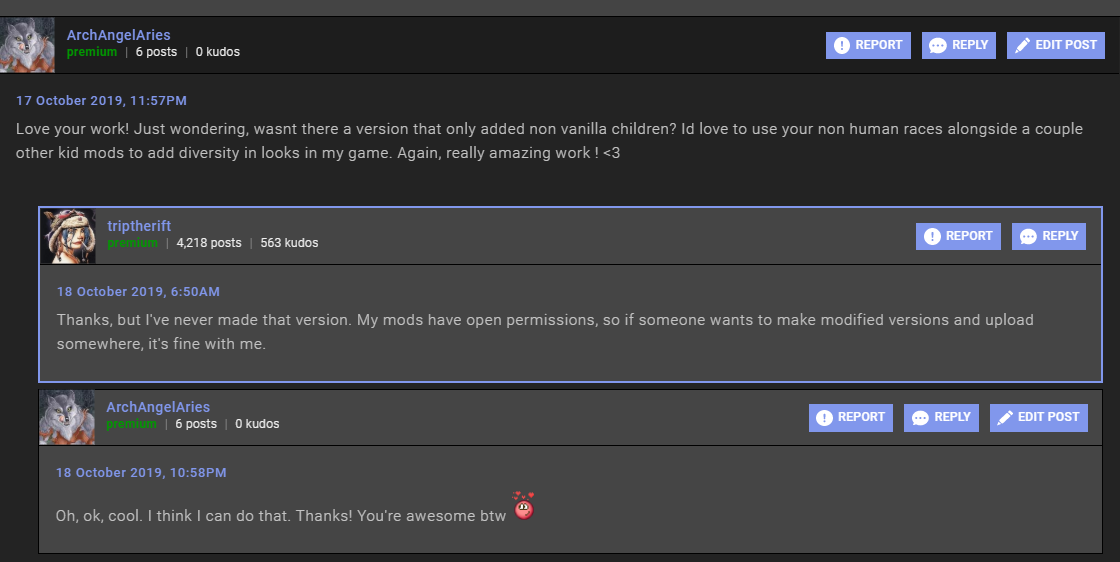
Task: Open ArchAngelAries profile from top post username
Action: (x=118, y=35)
